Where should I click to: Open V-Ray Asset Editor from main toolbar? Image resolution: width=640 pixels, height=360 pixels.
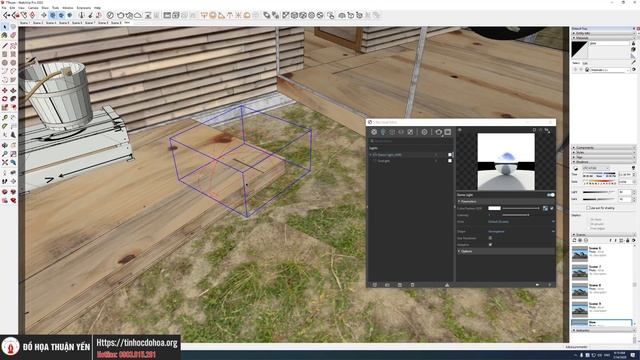tap(110, 15)
